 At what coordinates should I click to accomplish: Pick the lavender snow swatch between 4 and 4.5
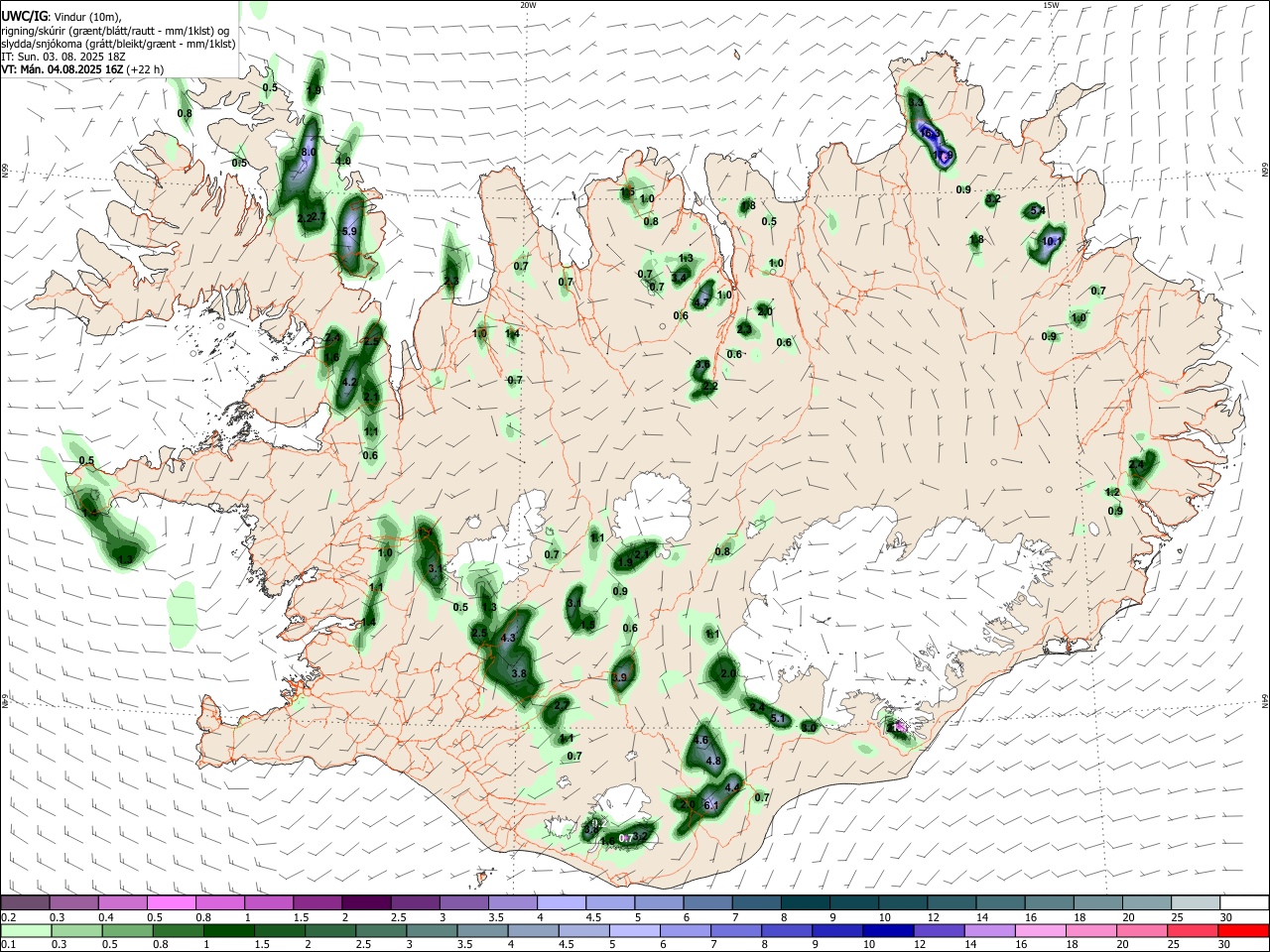[x=562, y=903]
